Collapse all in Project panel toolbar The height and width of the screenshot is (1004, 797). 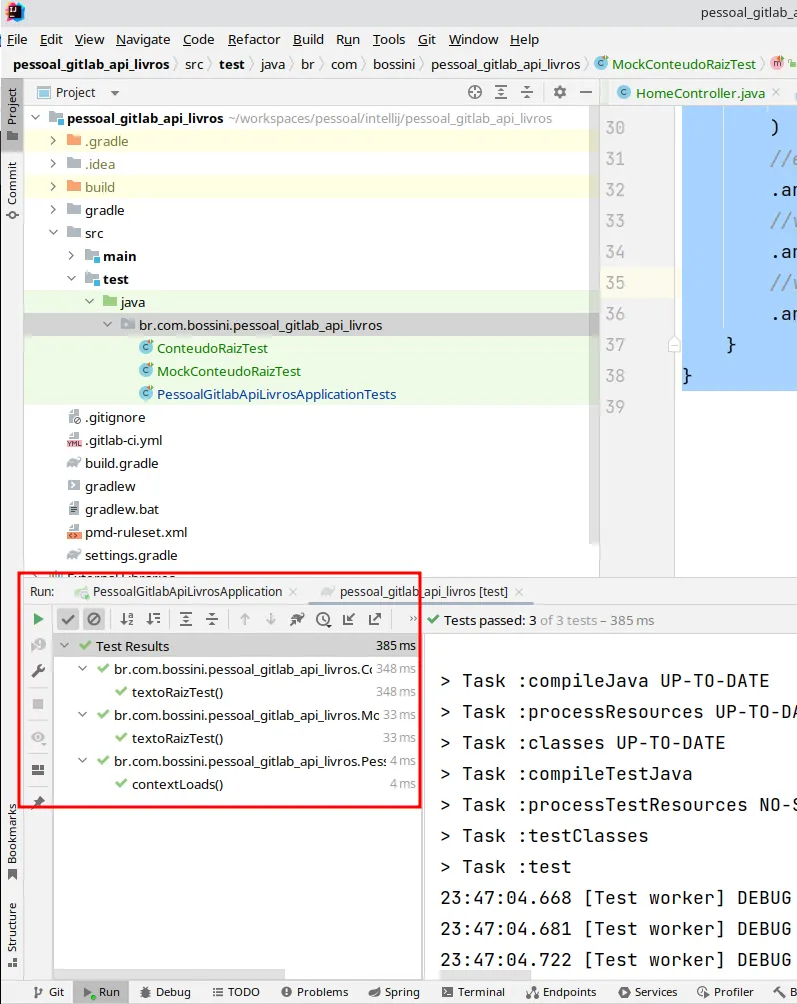[x=527, y=92]
